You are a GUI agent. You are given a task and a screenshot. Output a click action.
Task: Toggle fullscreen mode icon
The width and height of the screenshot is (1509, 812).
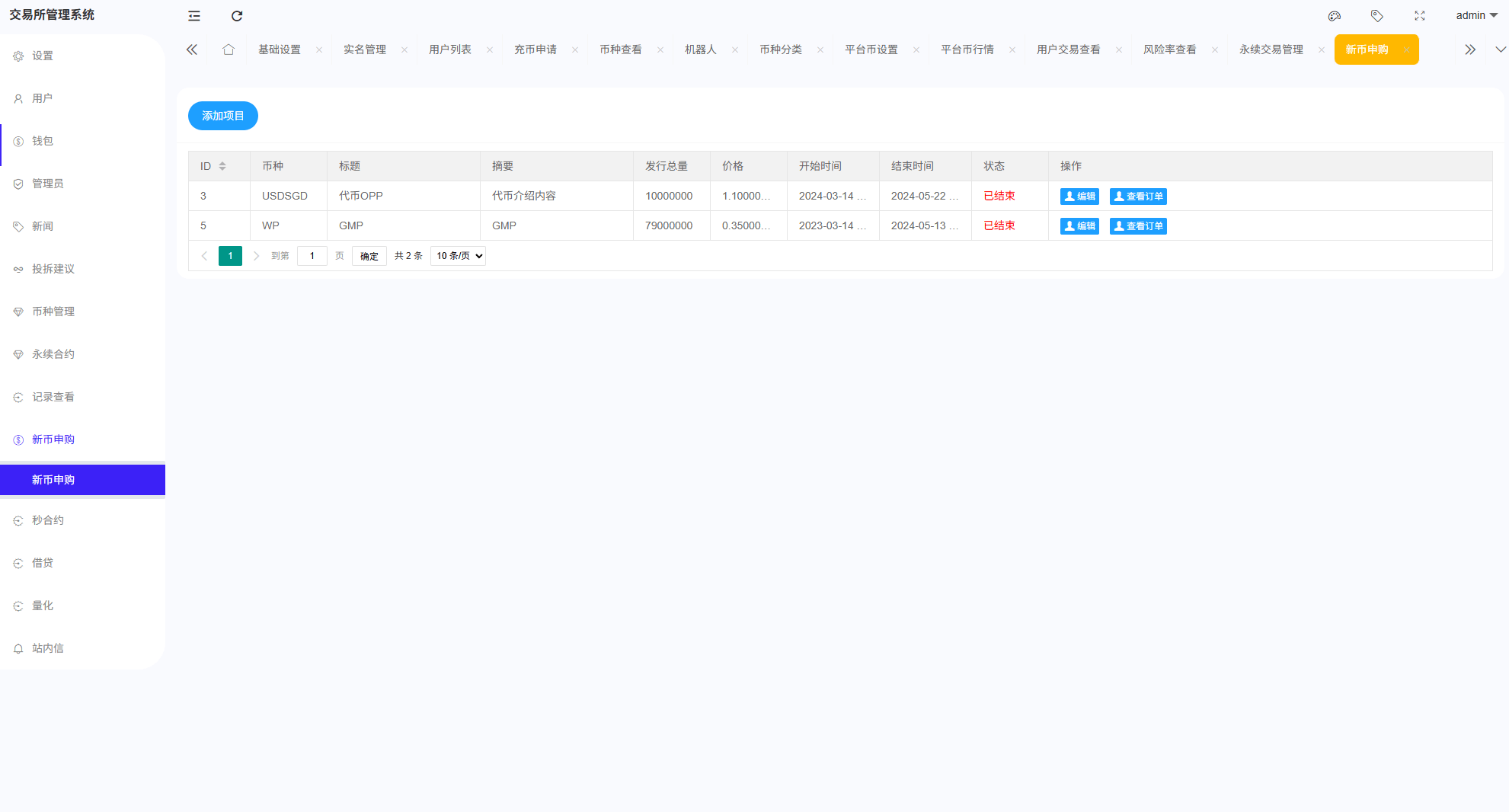[x=1419, y=16]
